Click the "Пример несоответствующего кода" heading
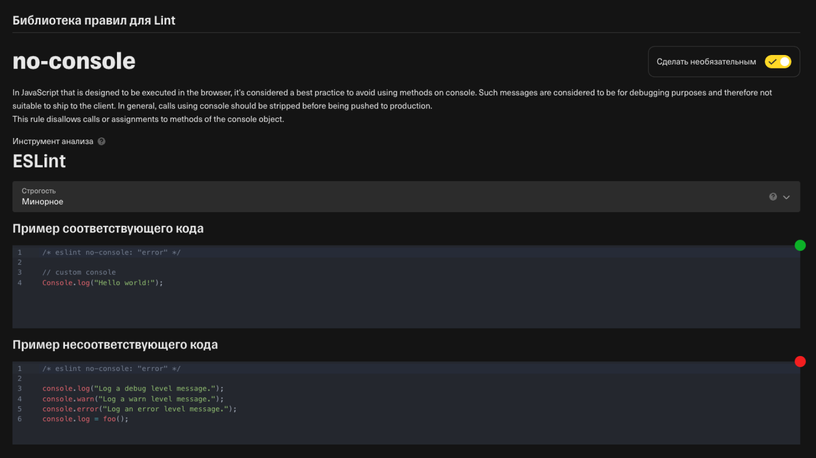Image resolution: width=816 pixels, height=458 pixels. click(115, 345)
